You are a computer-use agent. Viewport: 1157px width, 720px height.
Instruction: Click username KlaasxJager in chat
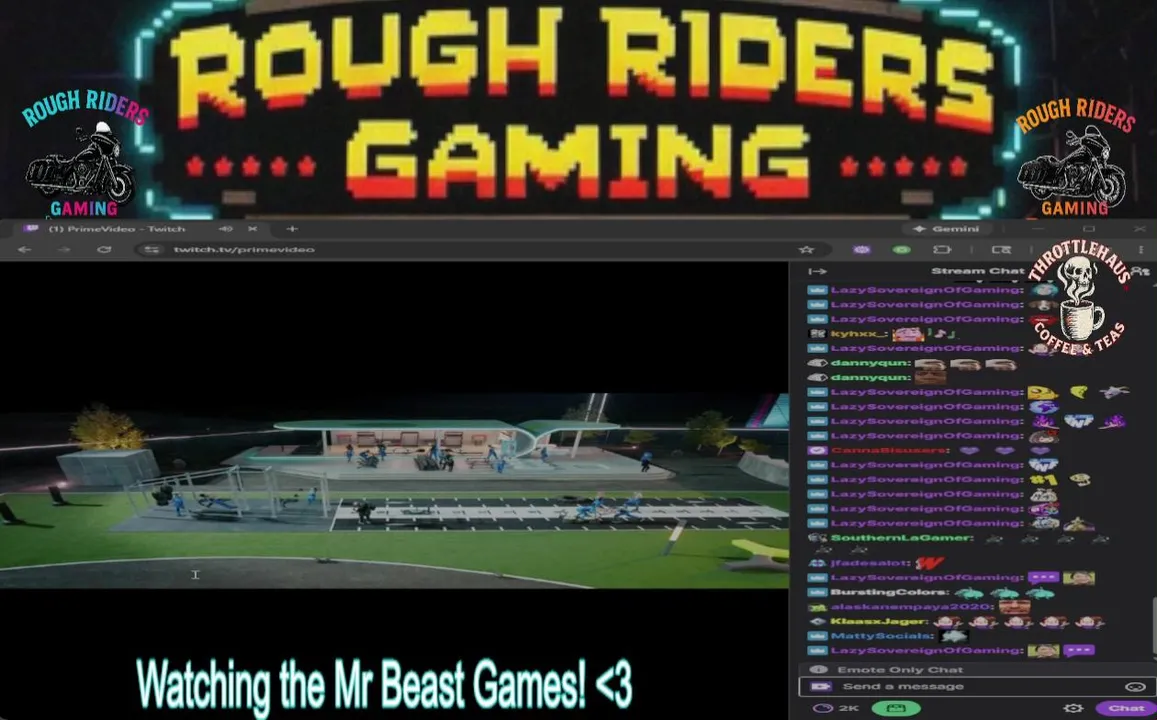(x=879, y=622)
